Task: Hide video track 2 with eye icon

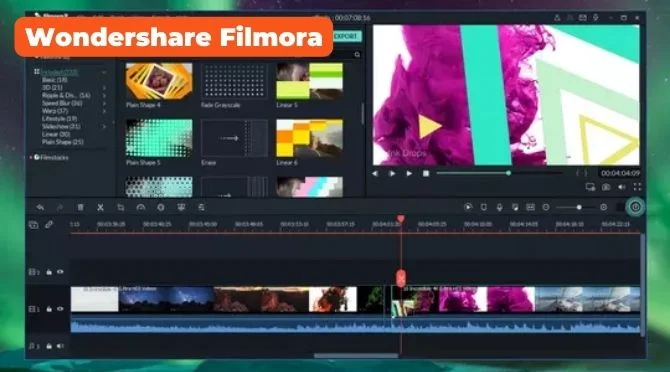Action: (x=60, y=272)
